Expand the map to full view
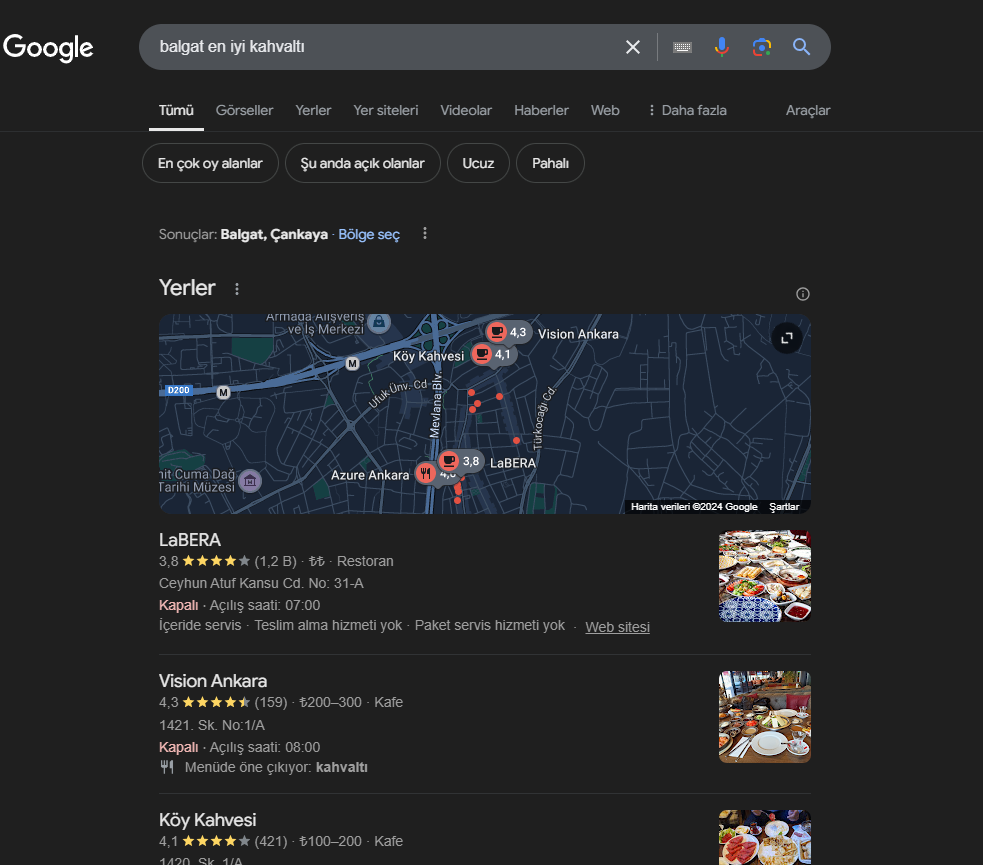 pyautogui.click(x=787, y=338)
